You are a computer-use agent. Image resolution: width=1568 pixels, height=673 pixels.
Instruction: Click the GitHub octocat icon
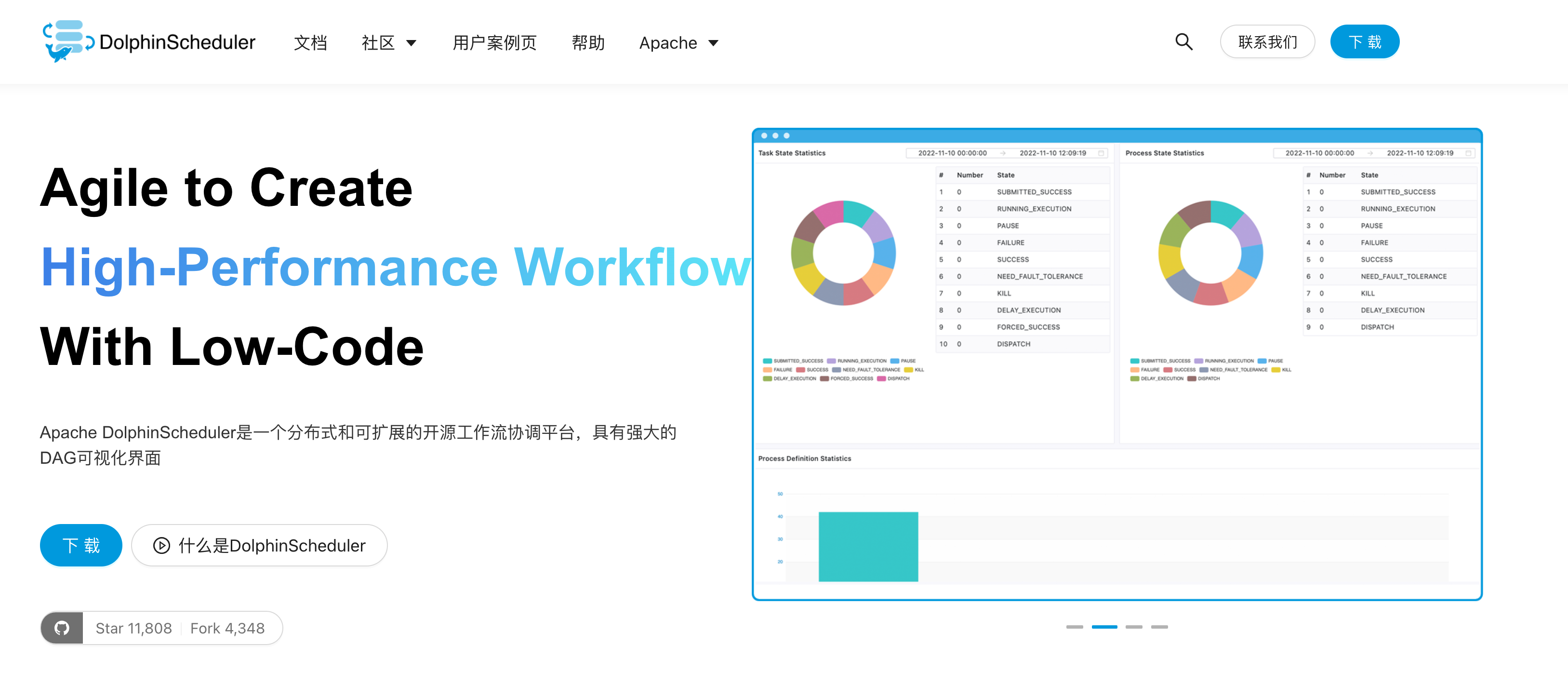coord(62,628)
